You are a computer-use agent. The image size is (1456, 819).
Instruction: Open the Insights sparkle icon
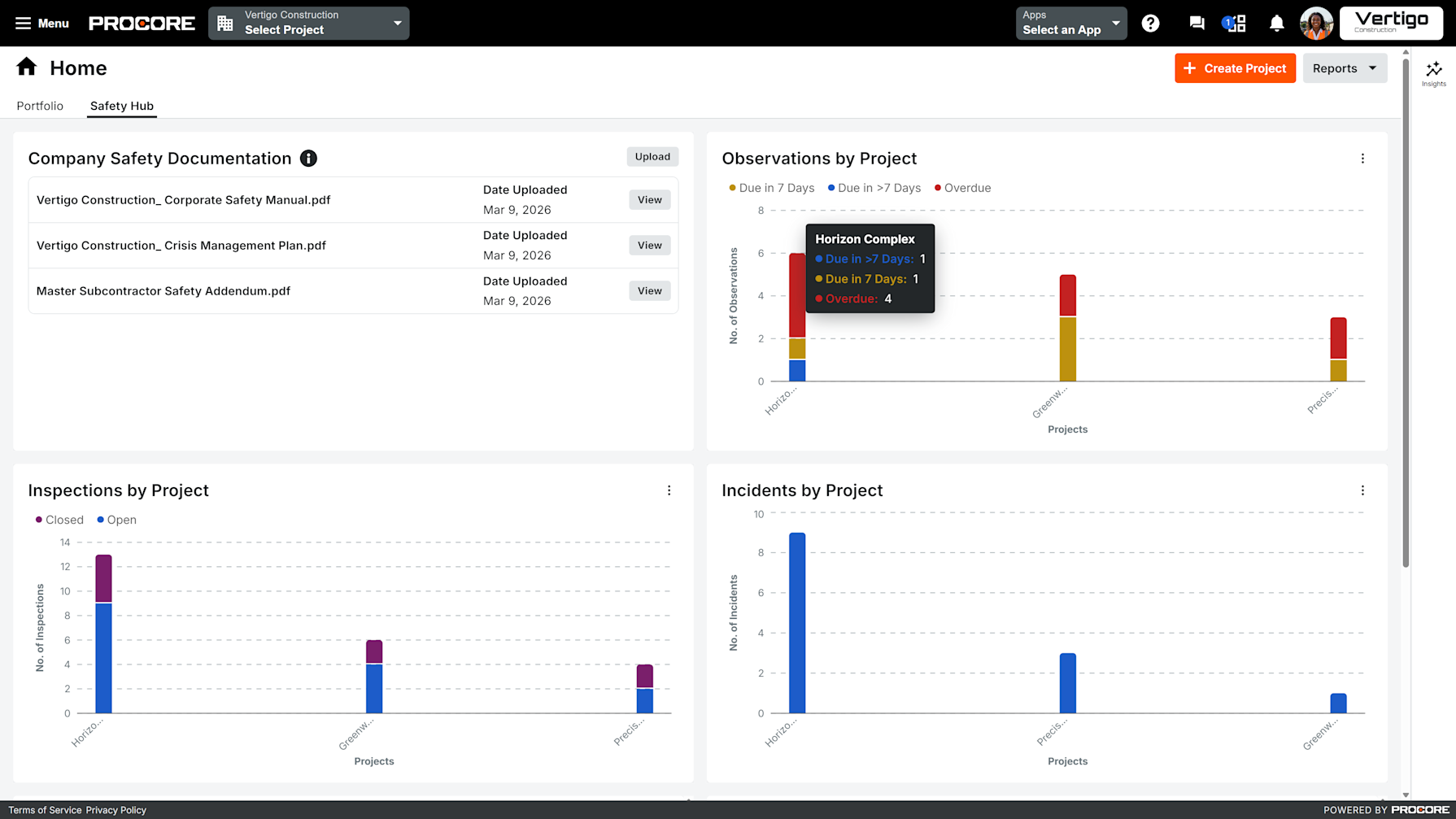tap(1433, 73)
